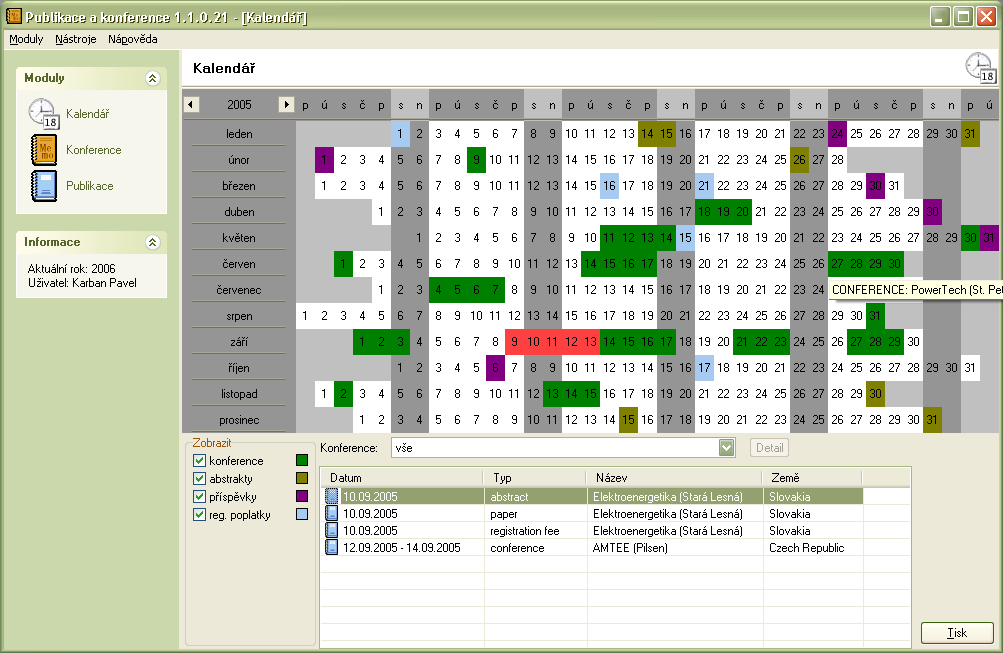Select green day 31 in srpen
1003x653 pixels.
coord(875,316)
